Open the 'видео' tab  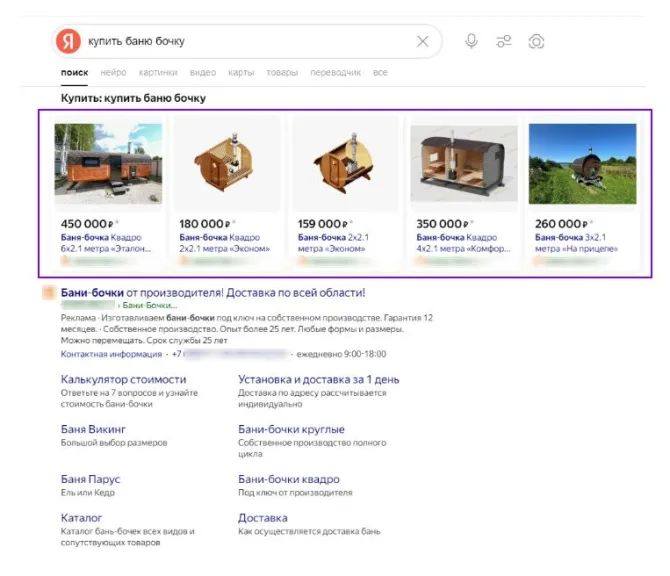tap(203, 73)
